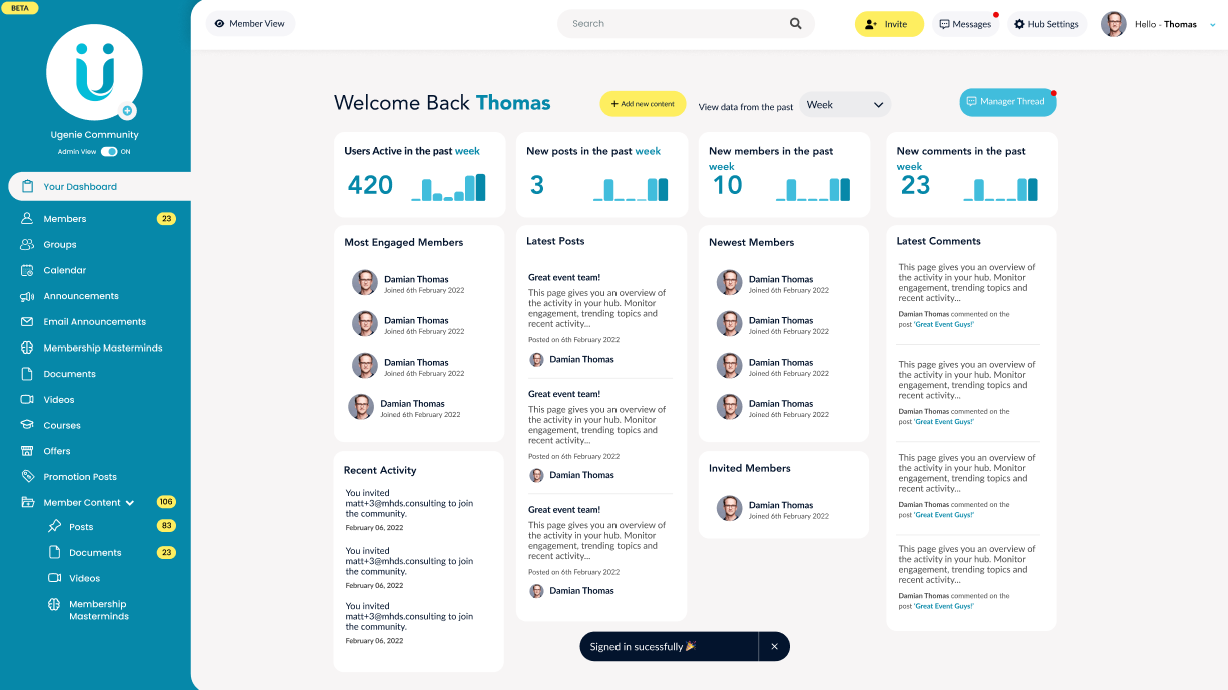Click the Documents file icon above Videos
The image size is (1228, 690).
27,374
